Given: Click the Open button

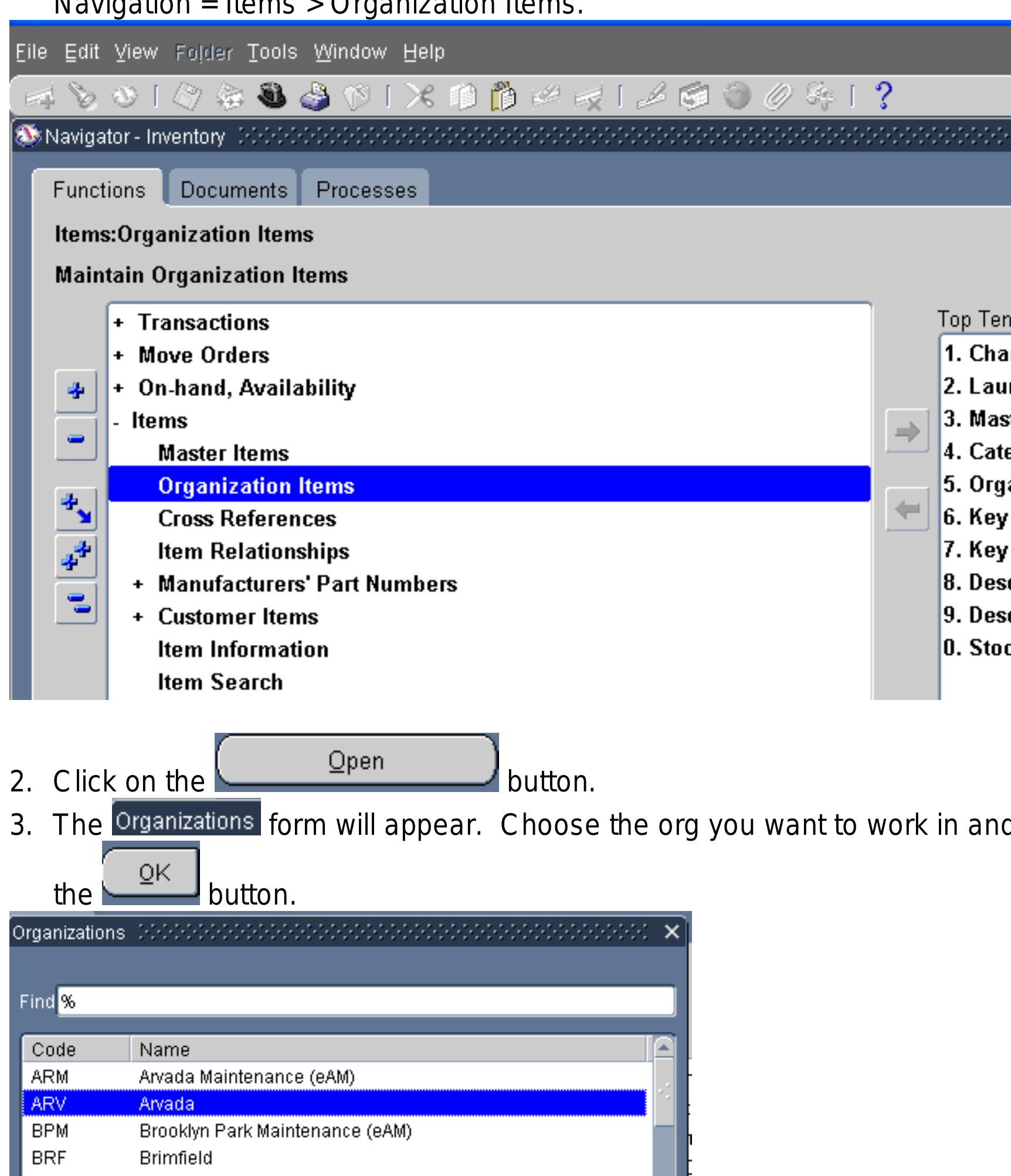Looking at the screenshot, I should (356, 761).
